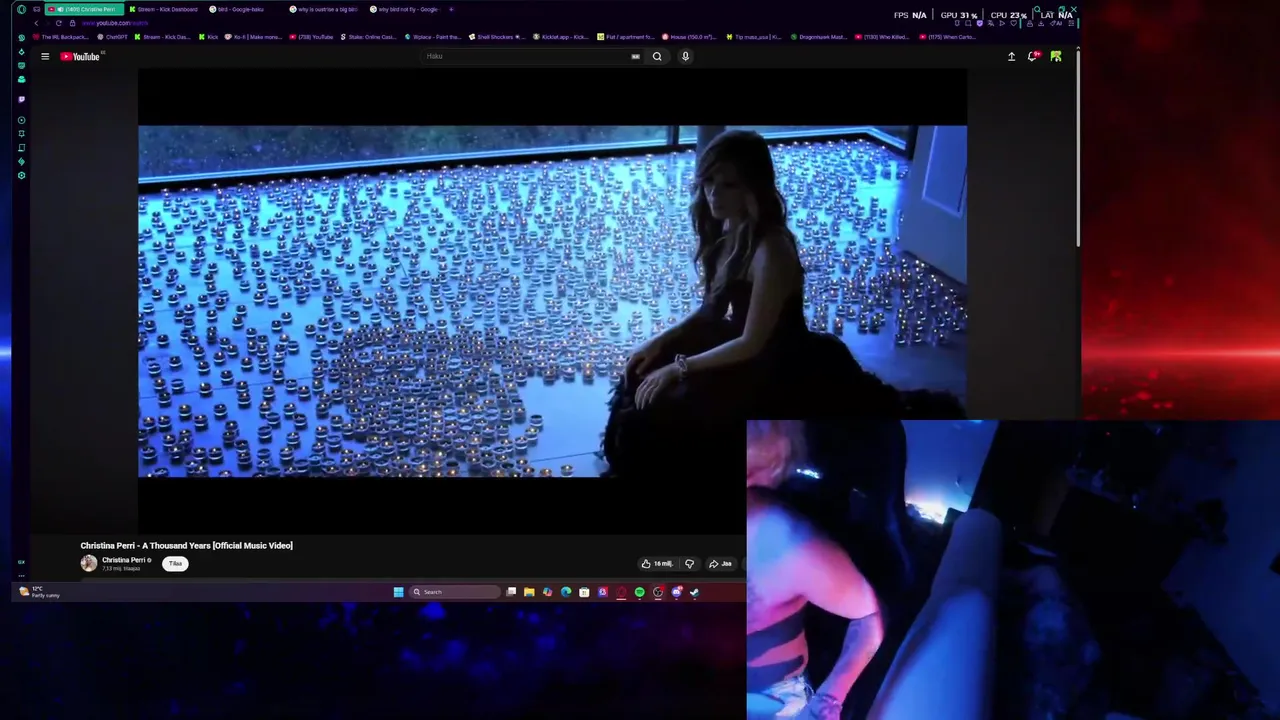Open the Tip maza_usa bookmark
1280x720 pixels.
(x=753, y=37)
